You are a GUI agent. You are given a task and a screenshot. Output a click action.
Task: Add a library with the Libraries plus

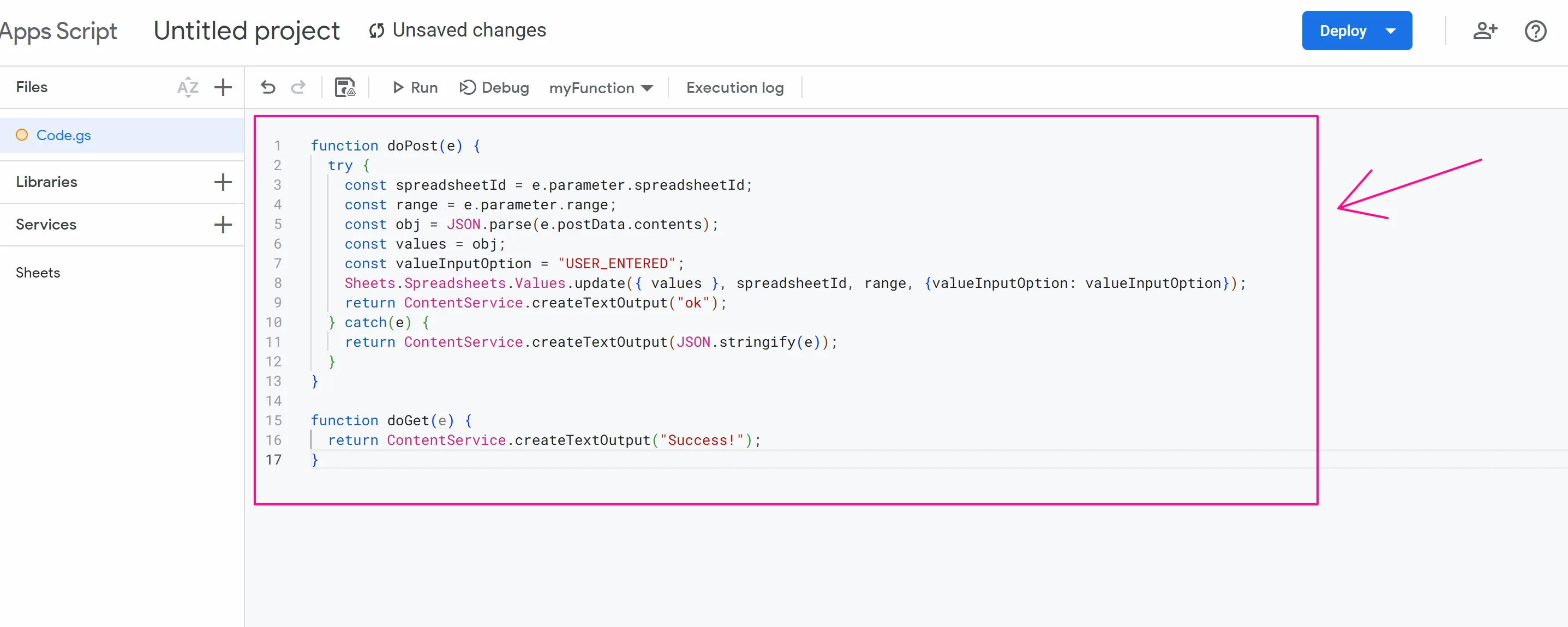tap(223, 181)
